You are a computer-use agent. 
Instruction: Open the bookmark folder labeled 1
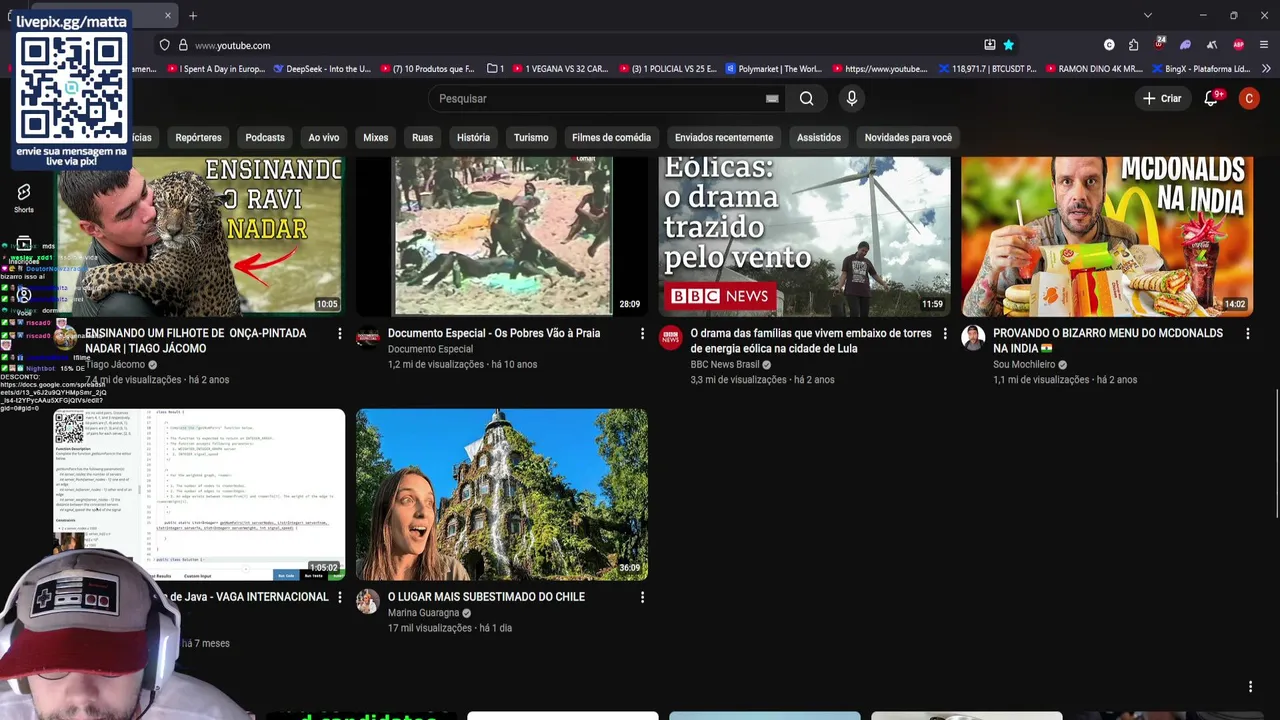point(496,69)
